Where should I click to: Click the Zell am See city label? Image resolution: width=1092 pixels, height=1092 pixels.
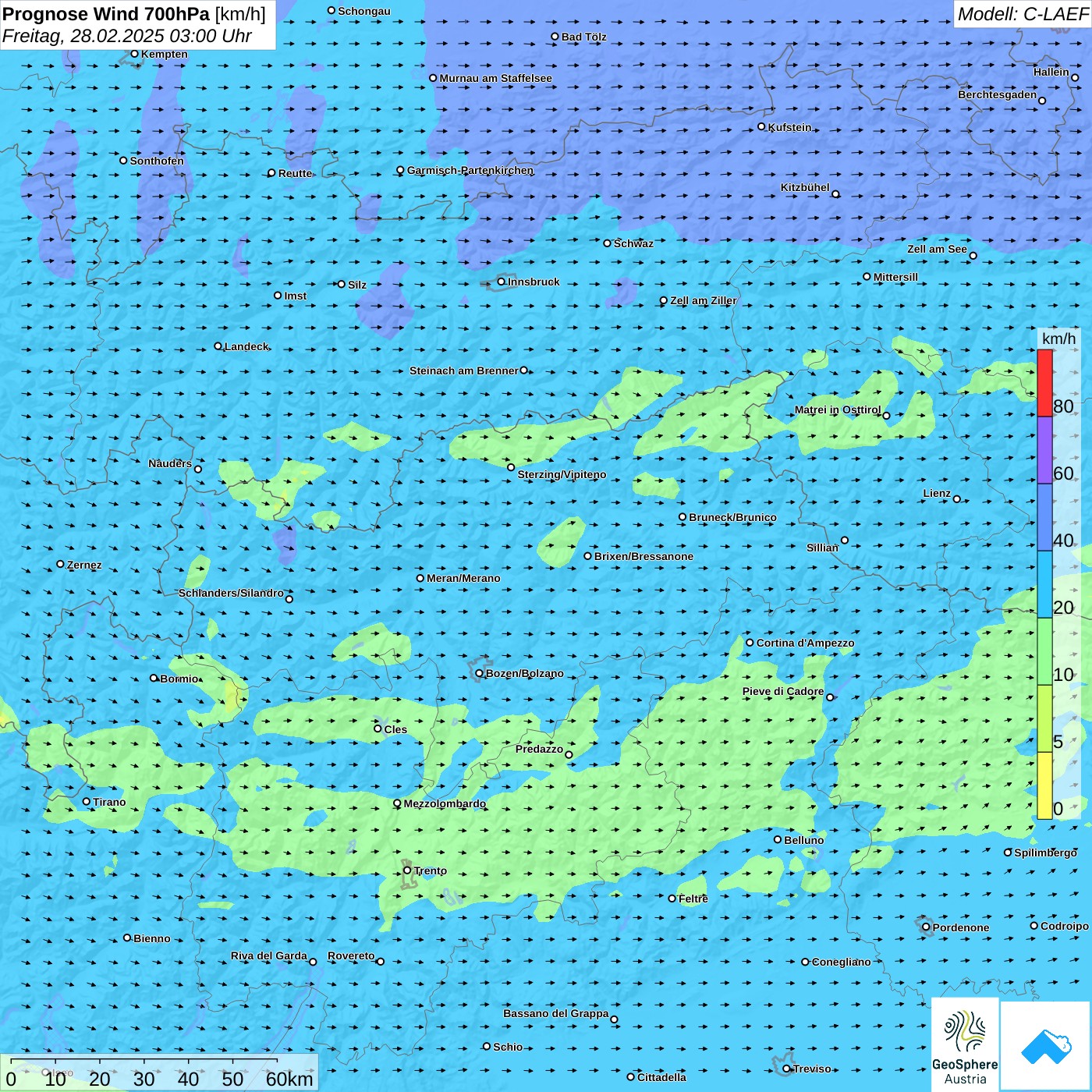[x=937, y=249]
